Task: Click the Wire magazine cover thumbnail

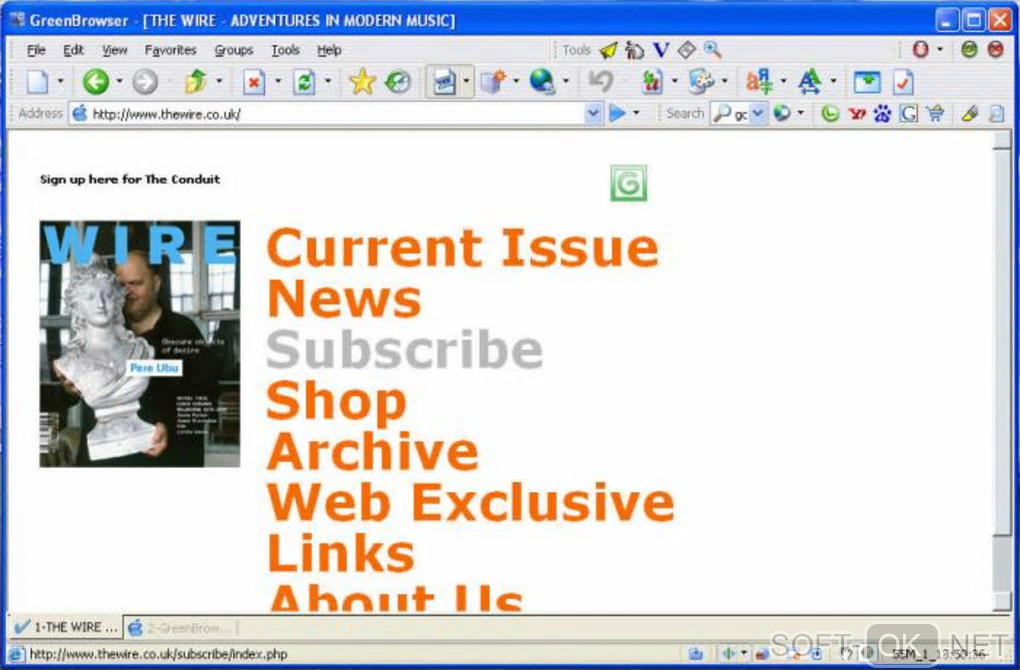Action: 140,344
